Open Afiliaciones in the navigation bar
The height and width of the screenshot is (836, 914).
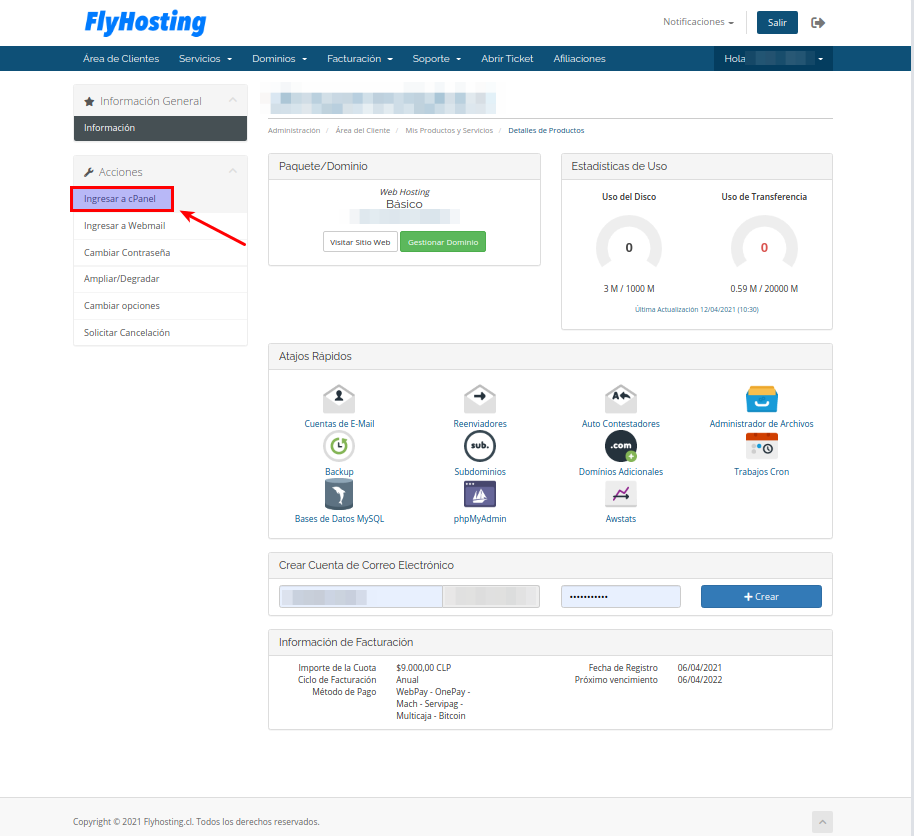click(579, 58)
